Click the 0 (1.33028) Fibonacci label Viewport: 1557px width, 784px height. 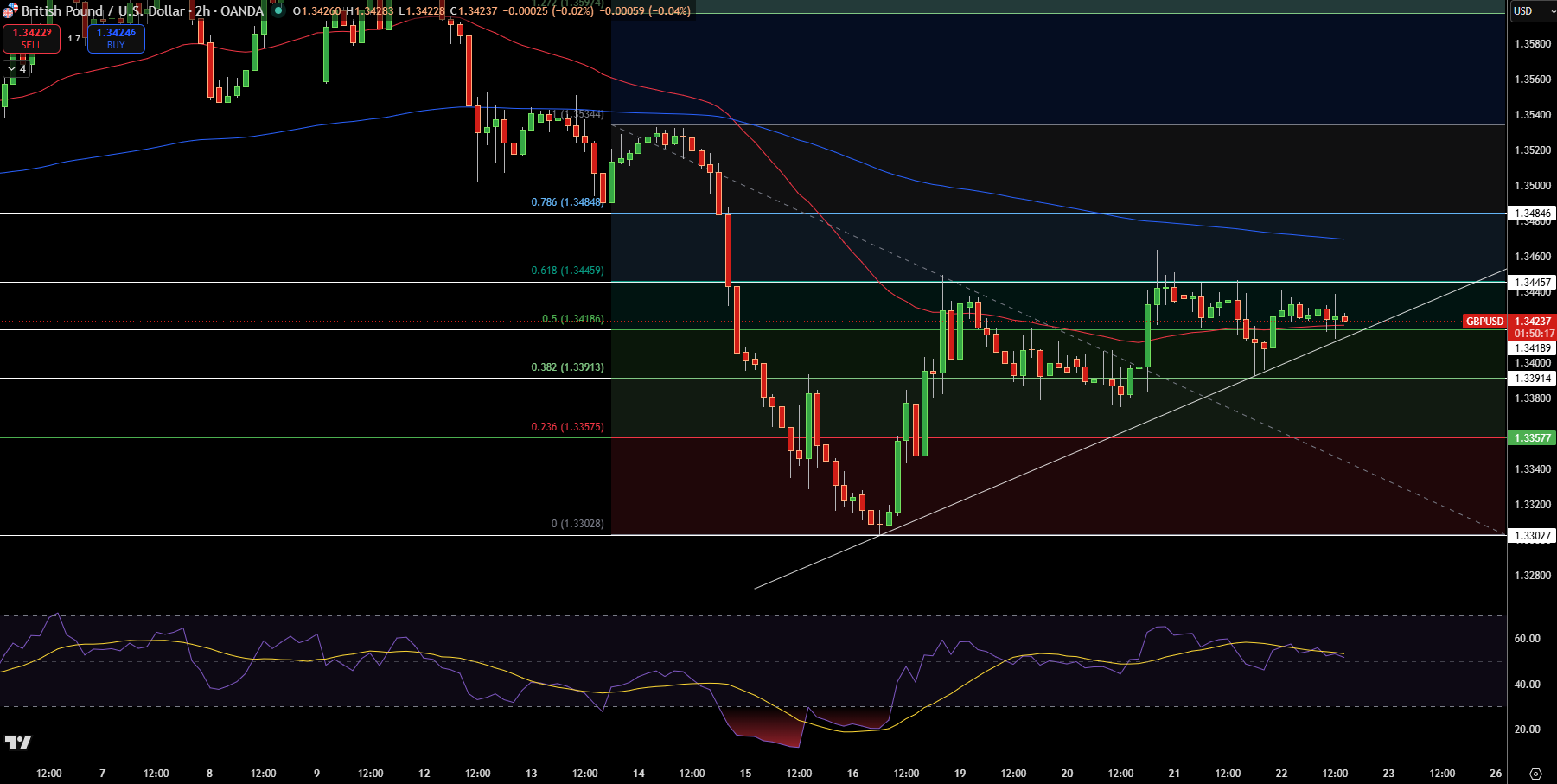click(577, 524)
